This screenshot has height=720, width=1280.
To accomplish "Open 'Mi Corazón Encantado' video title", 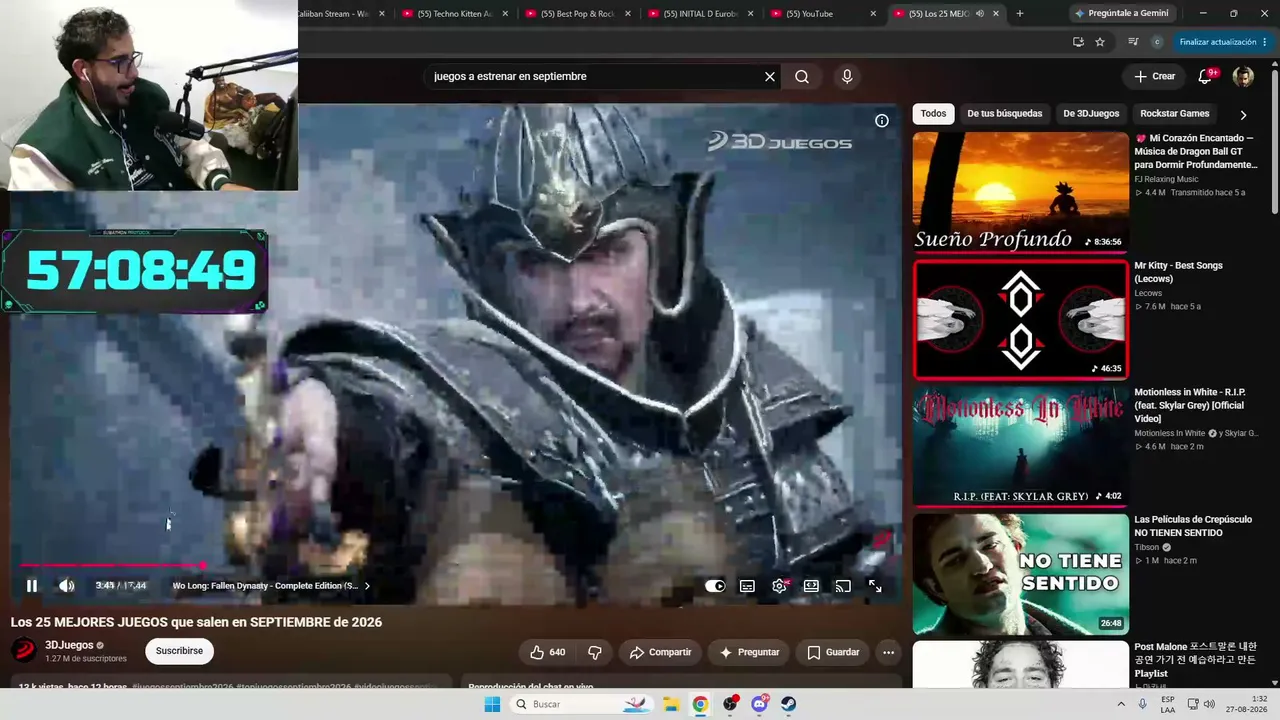I will 1195,151.
